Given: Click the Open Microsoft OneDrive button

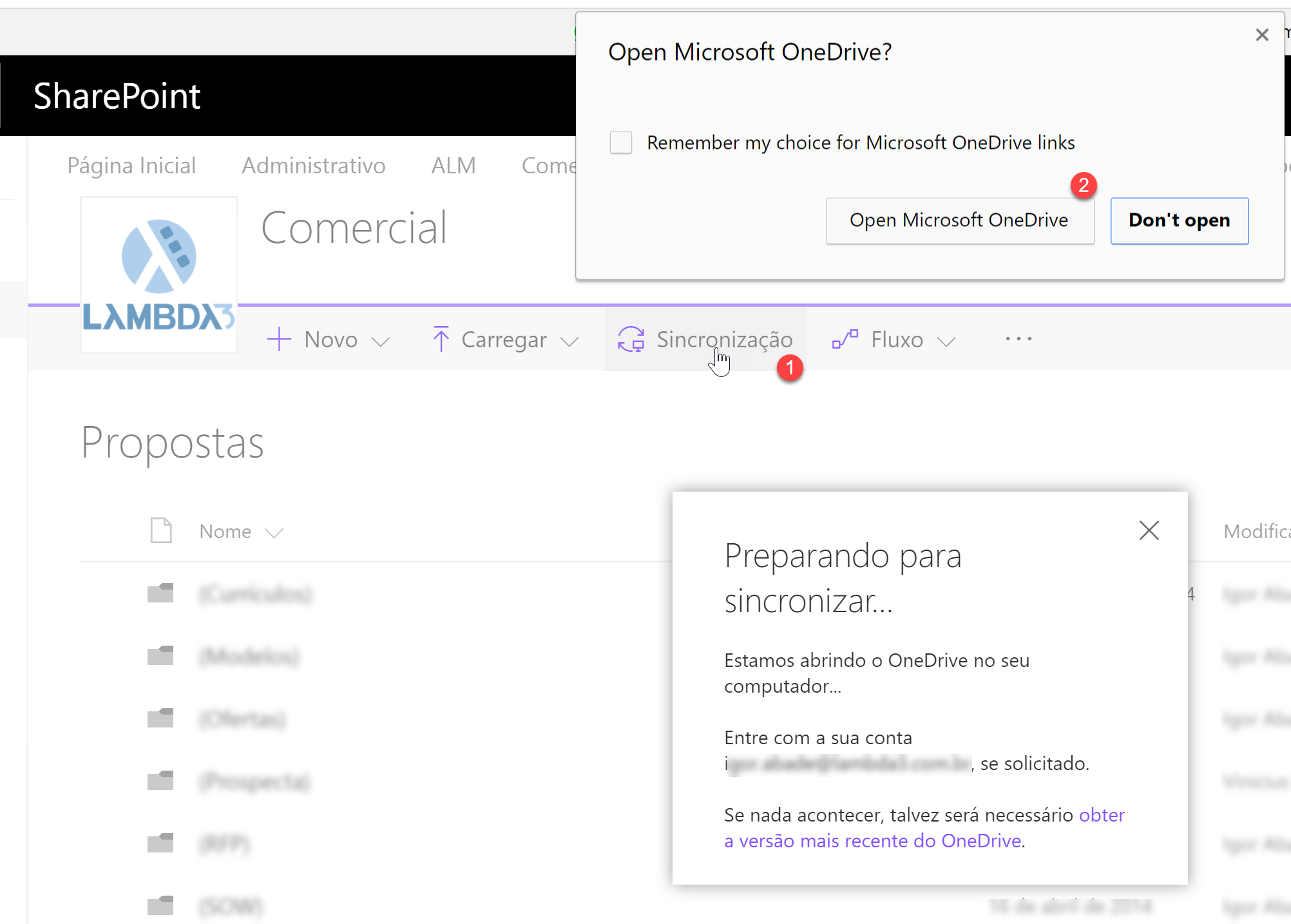Looking at the screenshot, I should [960, 221].
